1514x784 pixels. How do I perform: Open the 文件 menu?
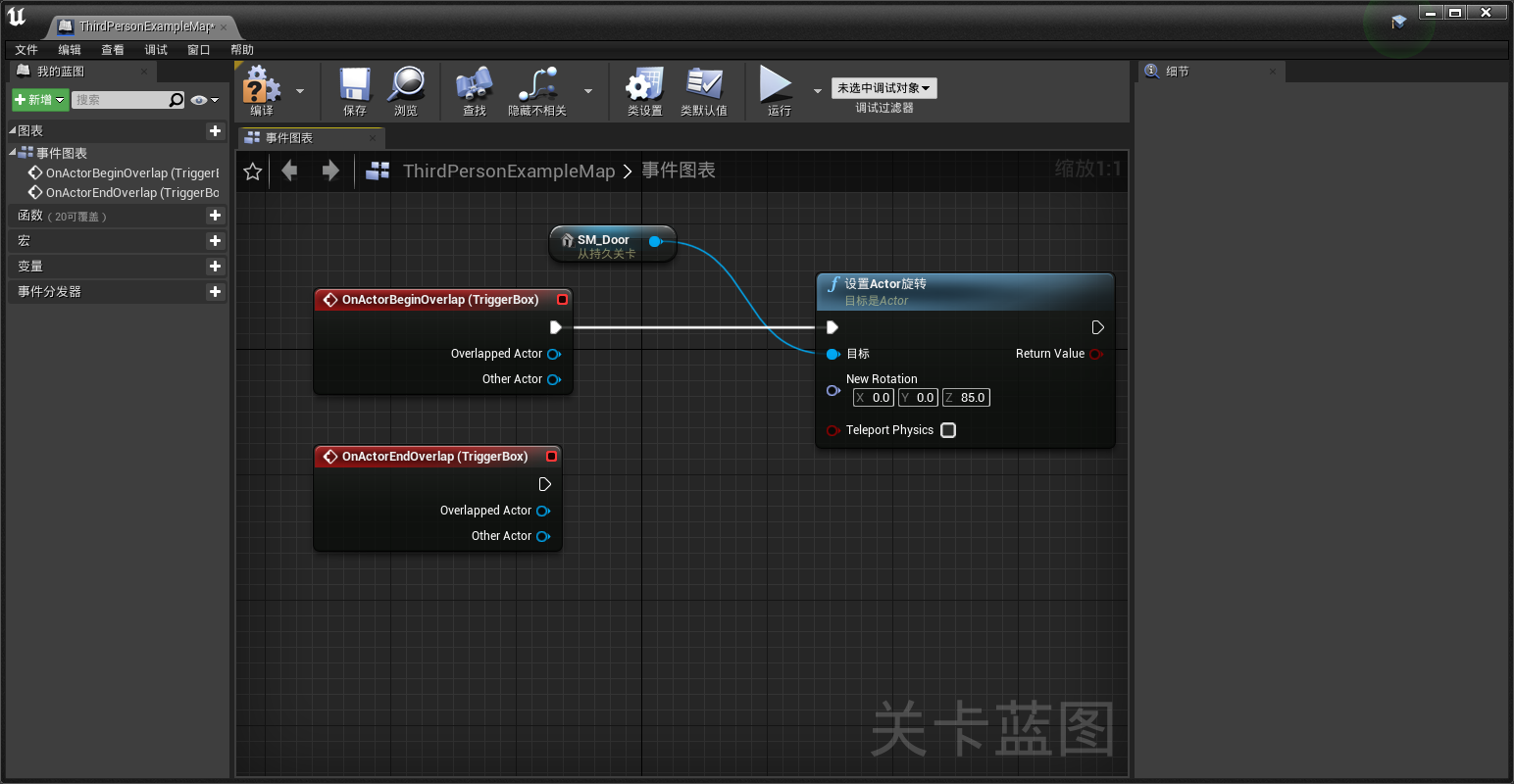[x=26, y=50]
